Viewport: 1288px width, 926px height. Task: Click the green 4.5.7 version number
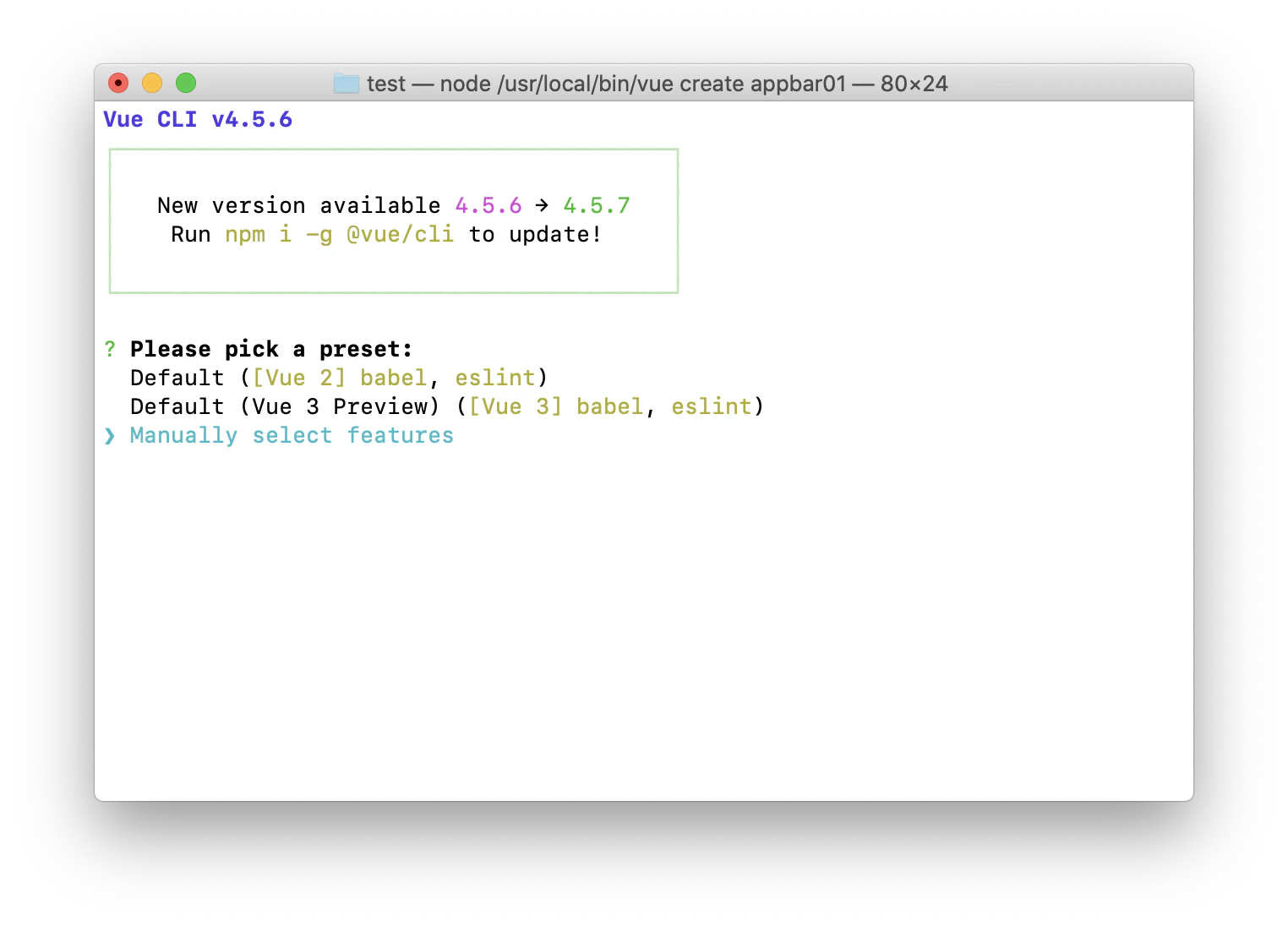coord(596,204)
